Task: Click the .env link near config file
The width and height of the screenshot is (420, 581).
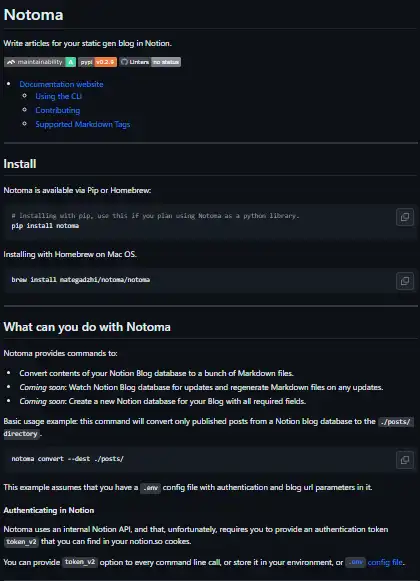Action: click(355, 562)
